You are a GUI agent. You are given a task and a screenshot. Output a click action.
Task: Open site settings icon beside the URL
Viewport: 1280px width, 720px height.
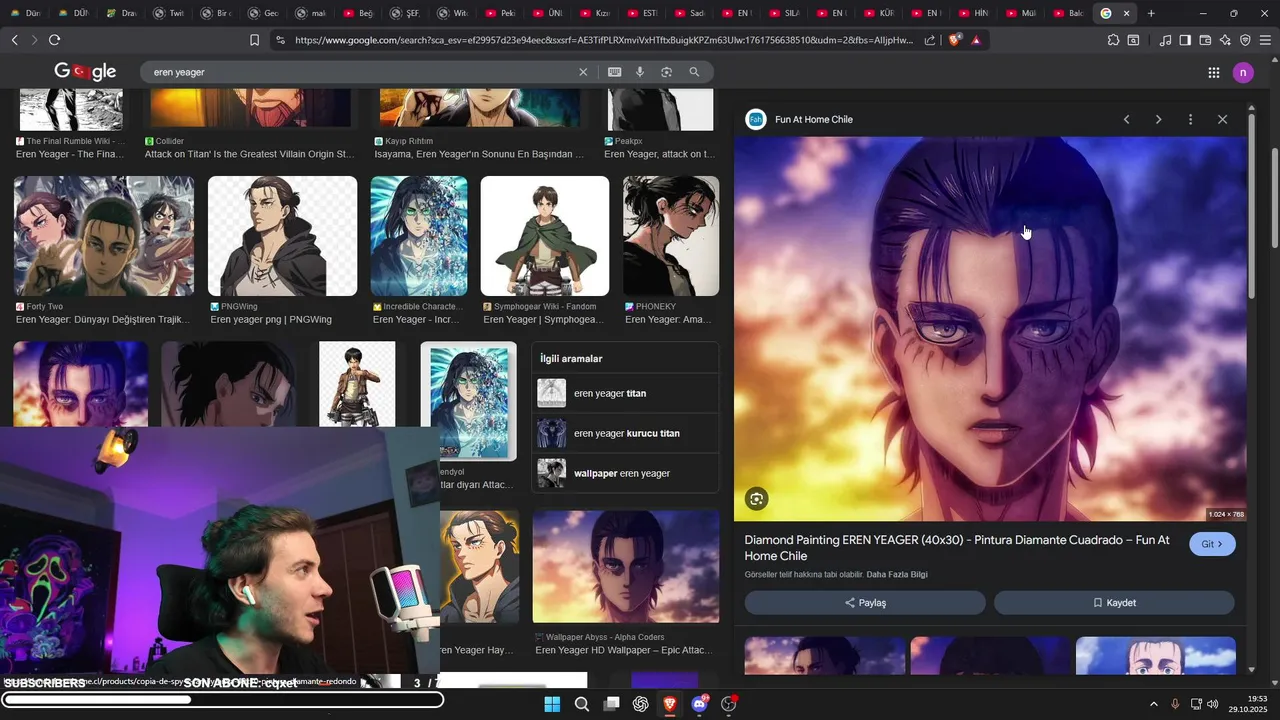point(280,40)
